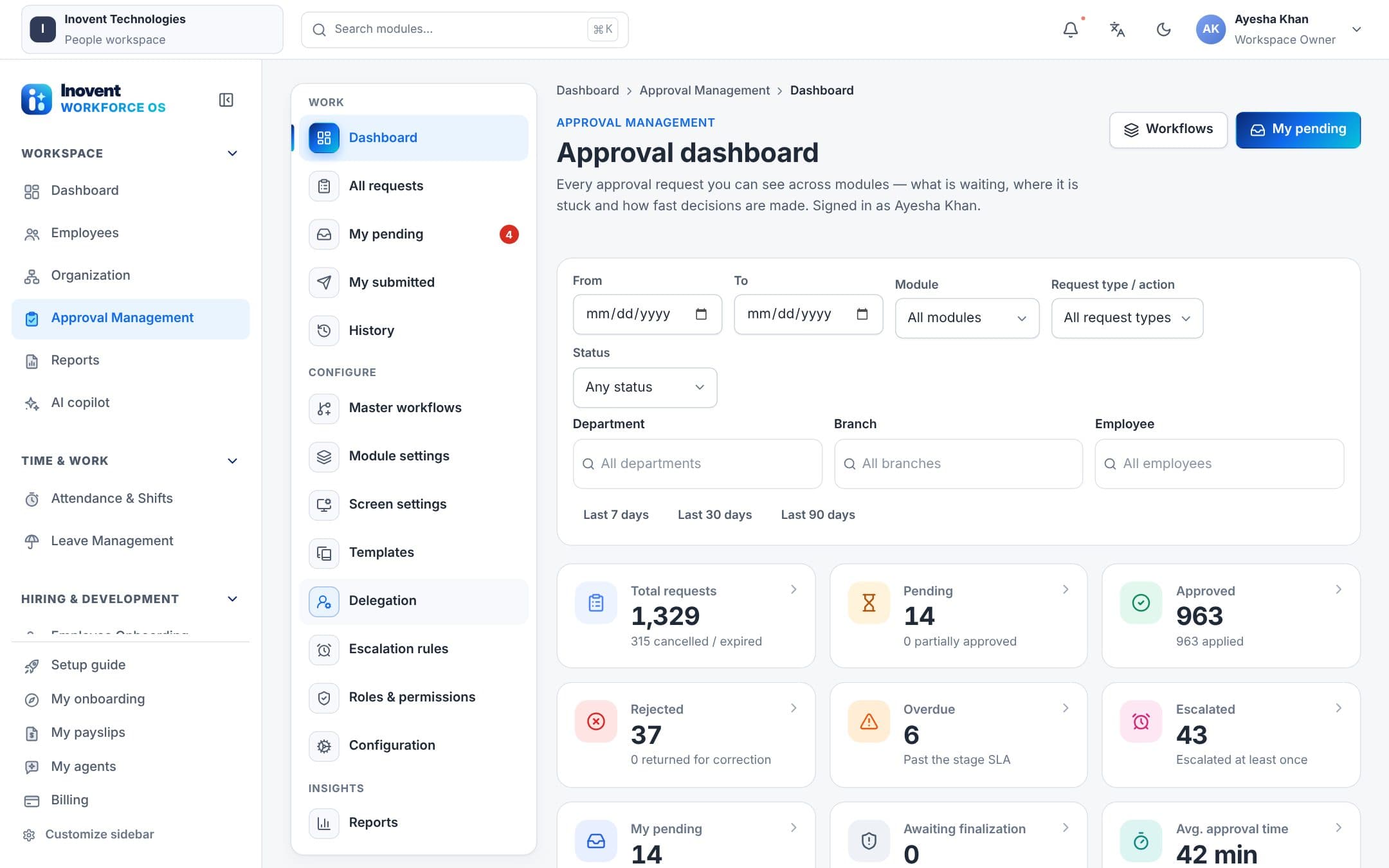
Task: Click the Pending hourglass icon
Action: point(869,603)
